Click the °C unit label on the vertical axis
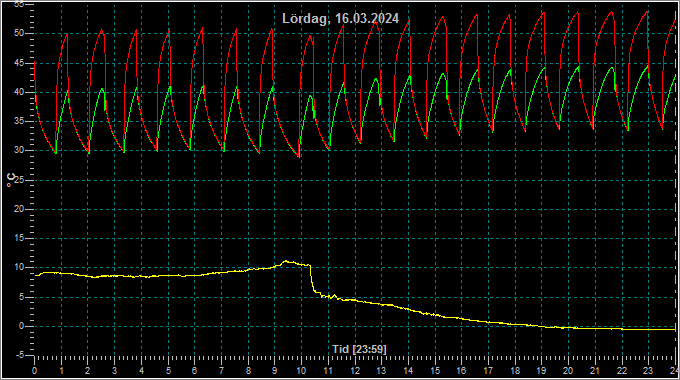This screenshot has width=680, height=380. [11, 180]
